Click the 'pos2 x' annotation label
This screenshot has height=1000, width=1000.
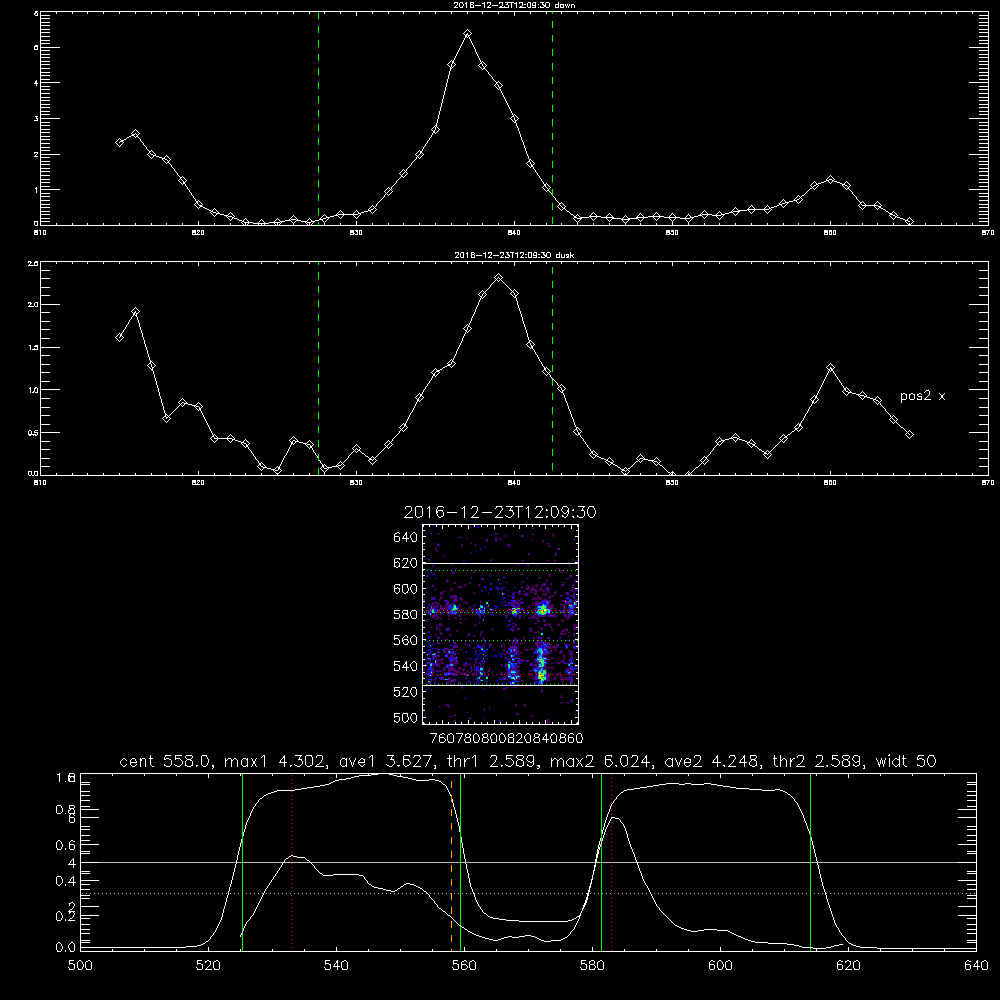tap(922, 396)
